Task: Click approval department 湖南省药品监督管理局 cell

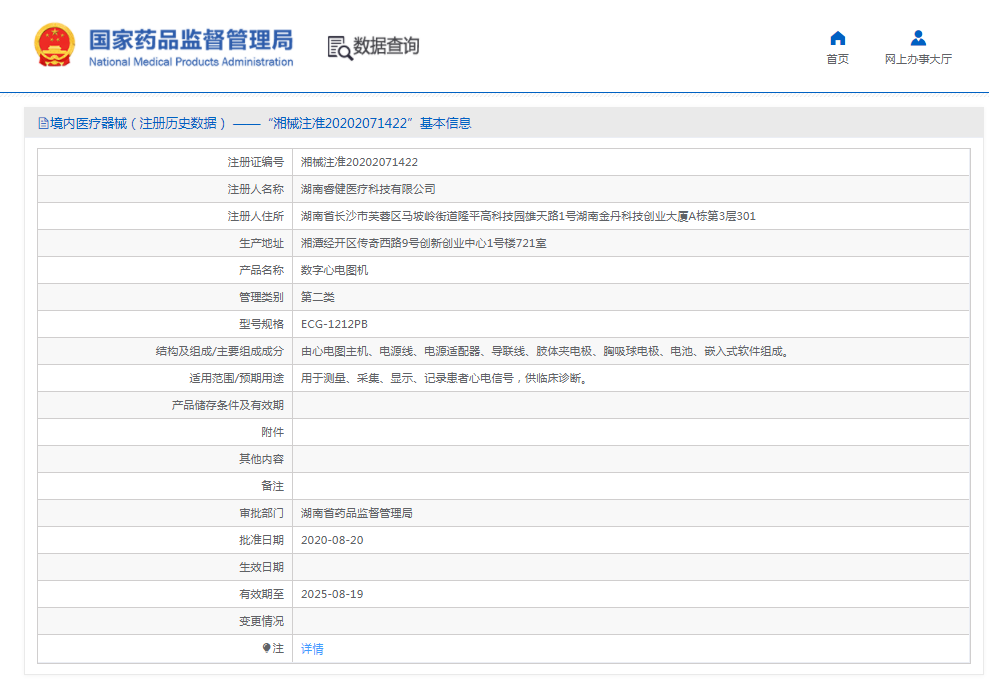Action: pyautogui.click(x=356, y=513)
